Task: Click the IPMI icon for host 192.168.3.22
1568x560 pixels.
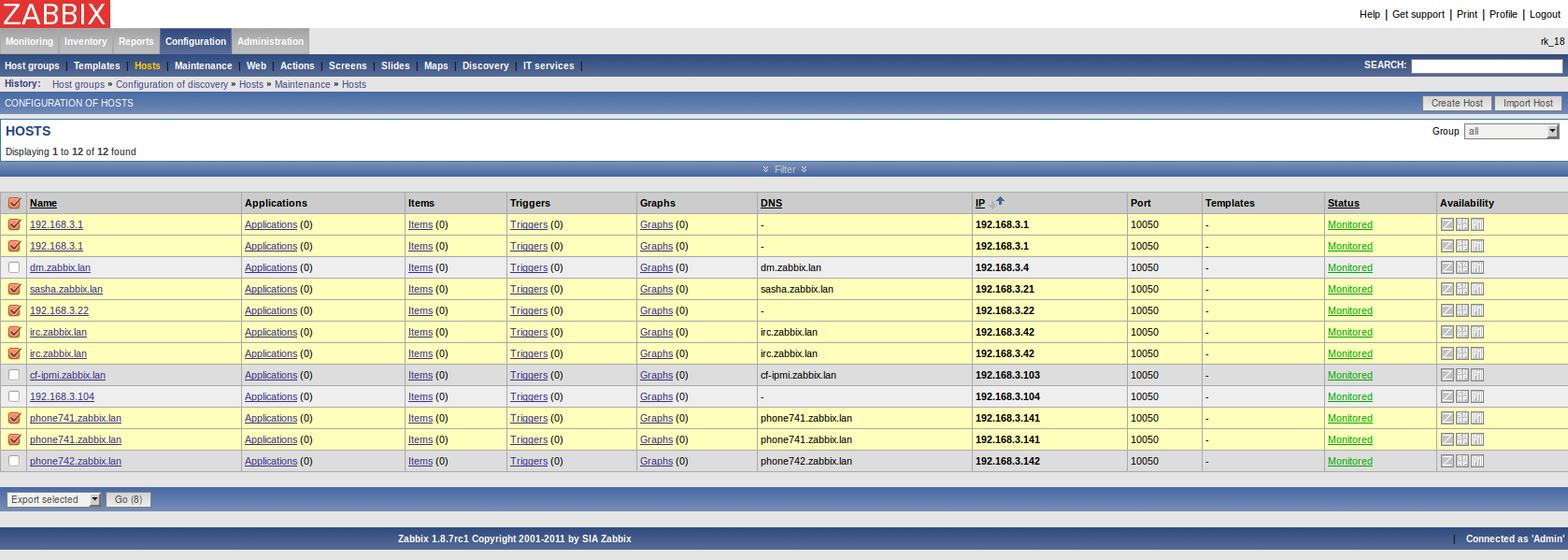Action: [x=1477, y=310]
